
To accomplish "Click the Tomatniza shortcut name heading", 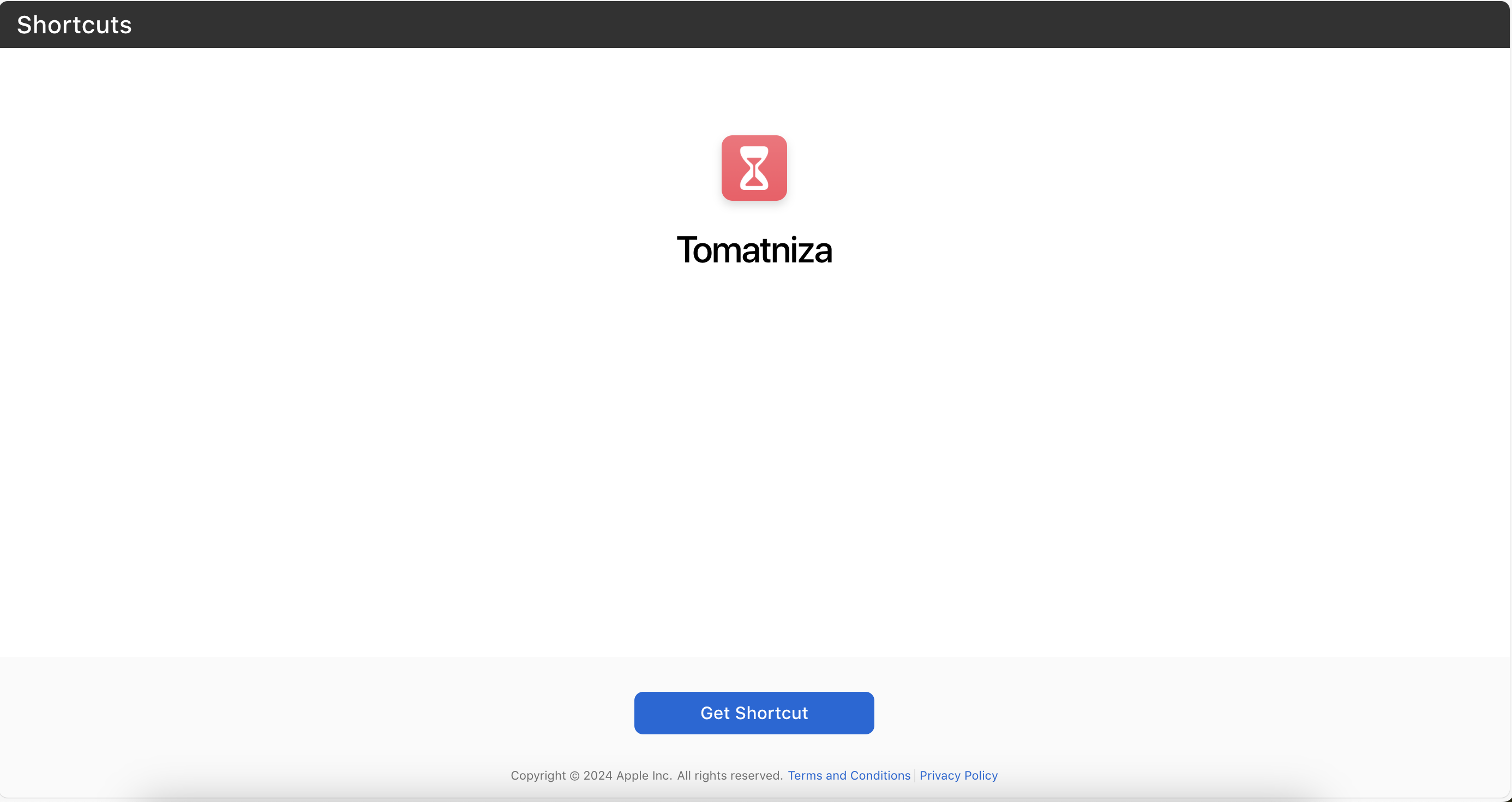I will pyautogui.click(x=754, y=250).
